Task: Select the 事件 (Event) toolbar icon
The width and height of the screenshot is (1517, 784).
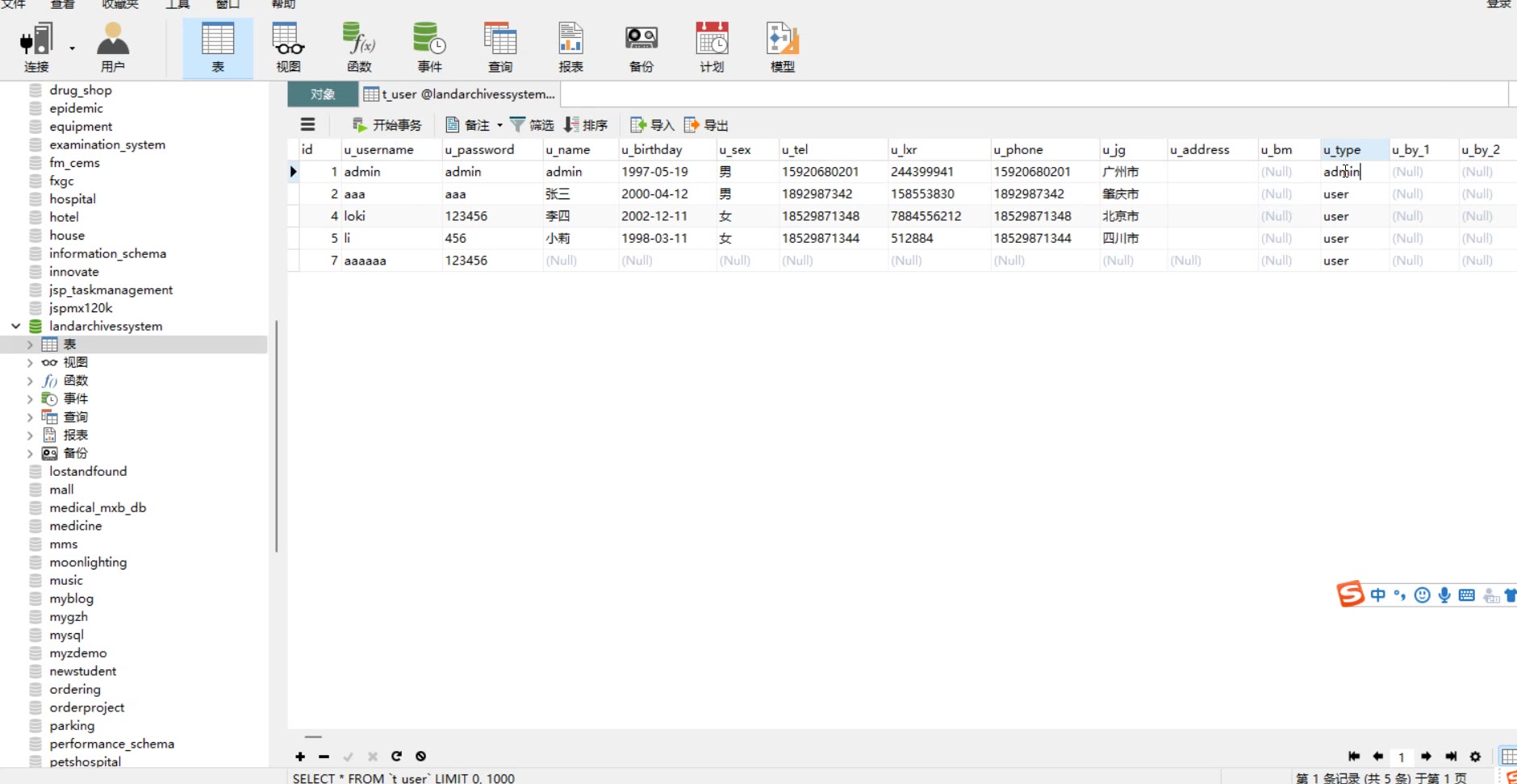Action: (429, 48)
